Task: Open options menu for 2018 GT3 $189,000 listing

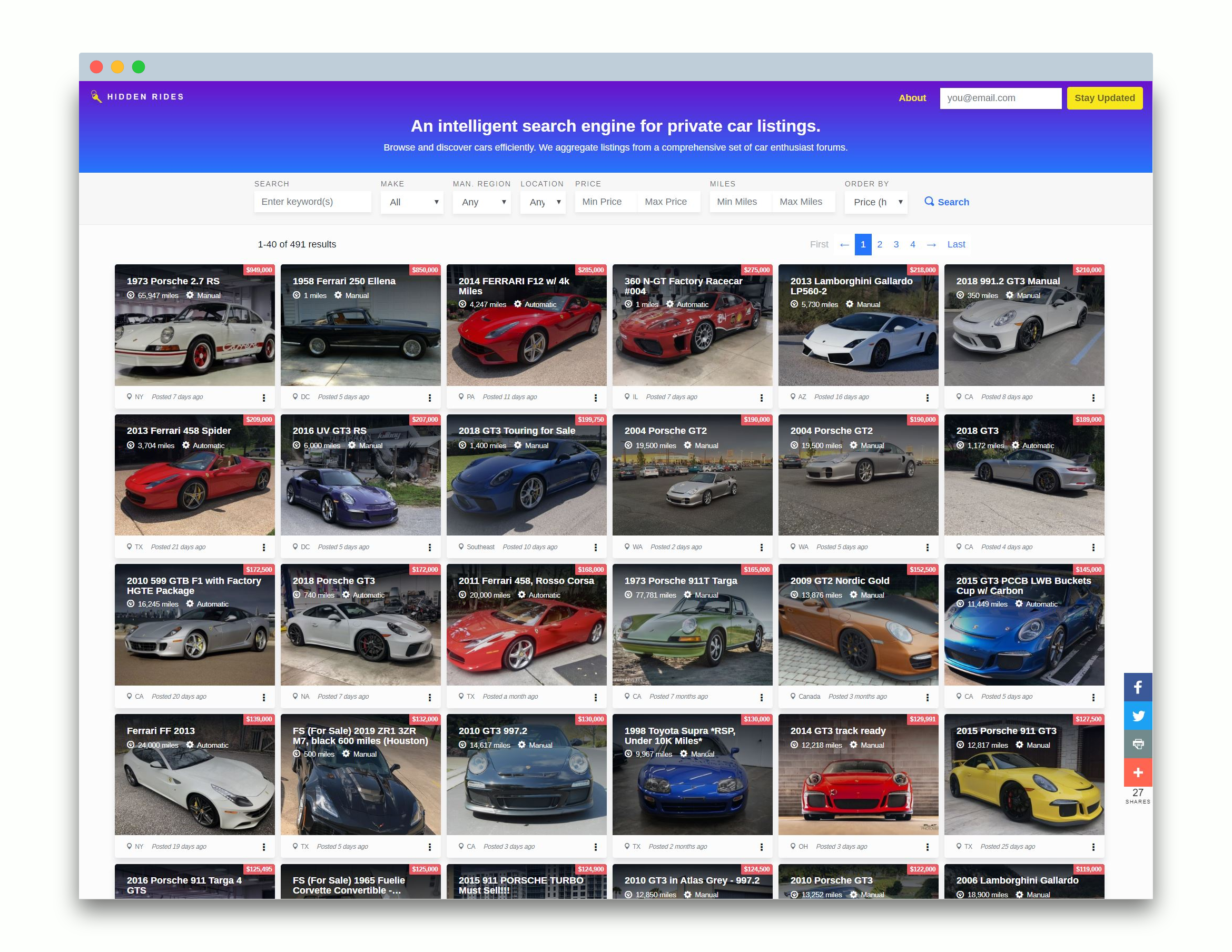Action: click(x=1092, y=547)
